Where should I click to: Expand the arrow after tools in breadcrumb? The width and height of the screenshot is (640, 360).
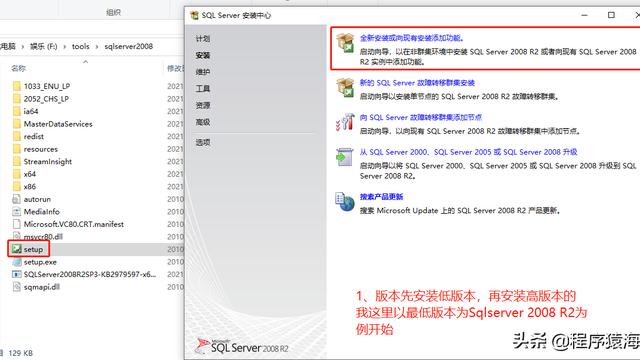coord(97,47)
